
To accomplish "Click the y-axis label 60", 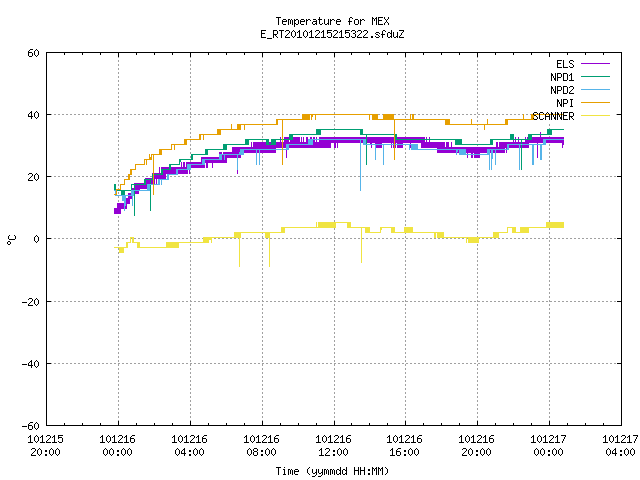I will (x=33, y=53).
